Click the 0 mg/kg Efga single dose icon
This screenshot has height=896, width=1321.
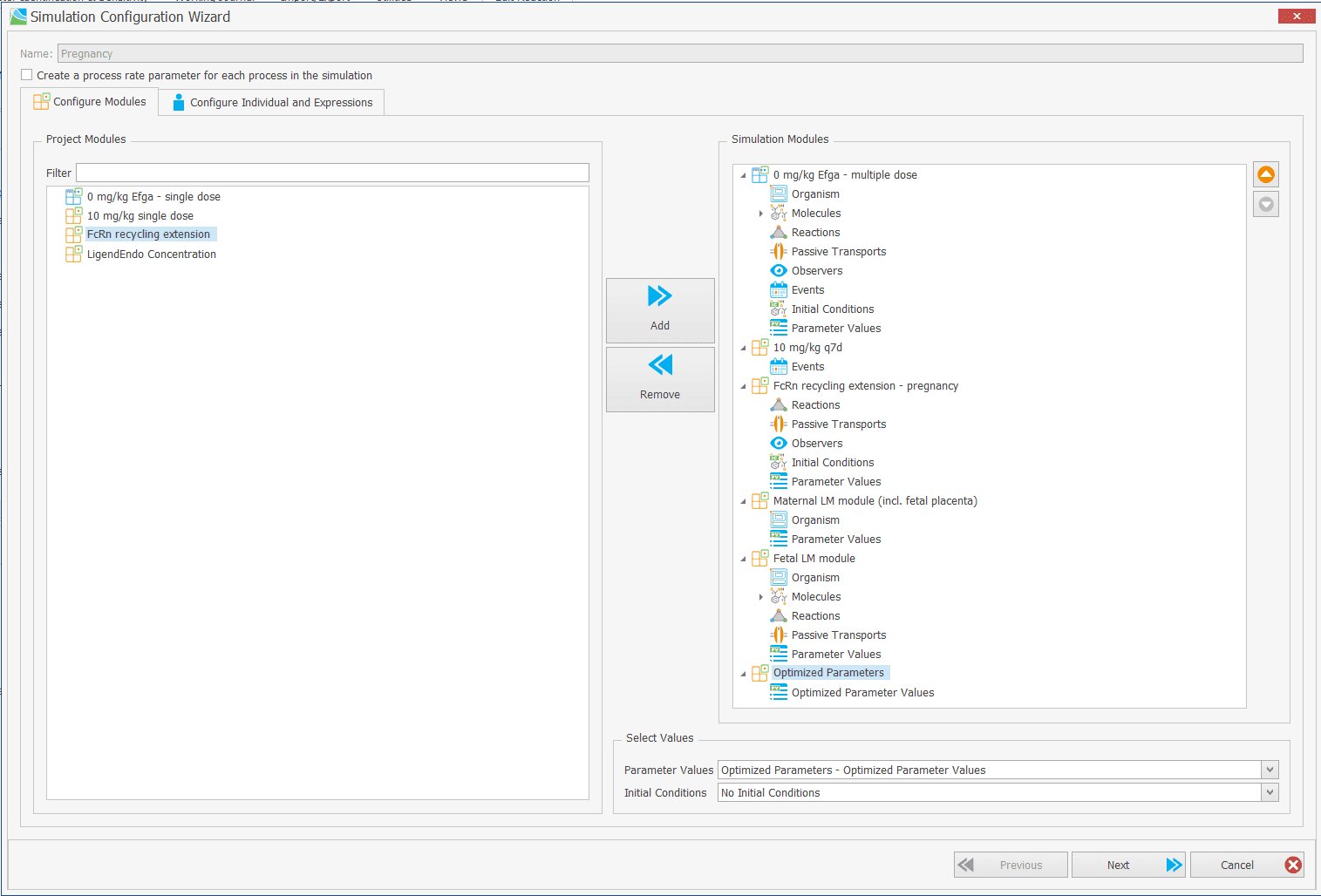tap(74, 197)
